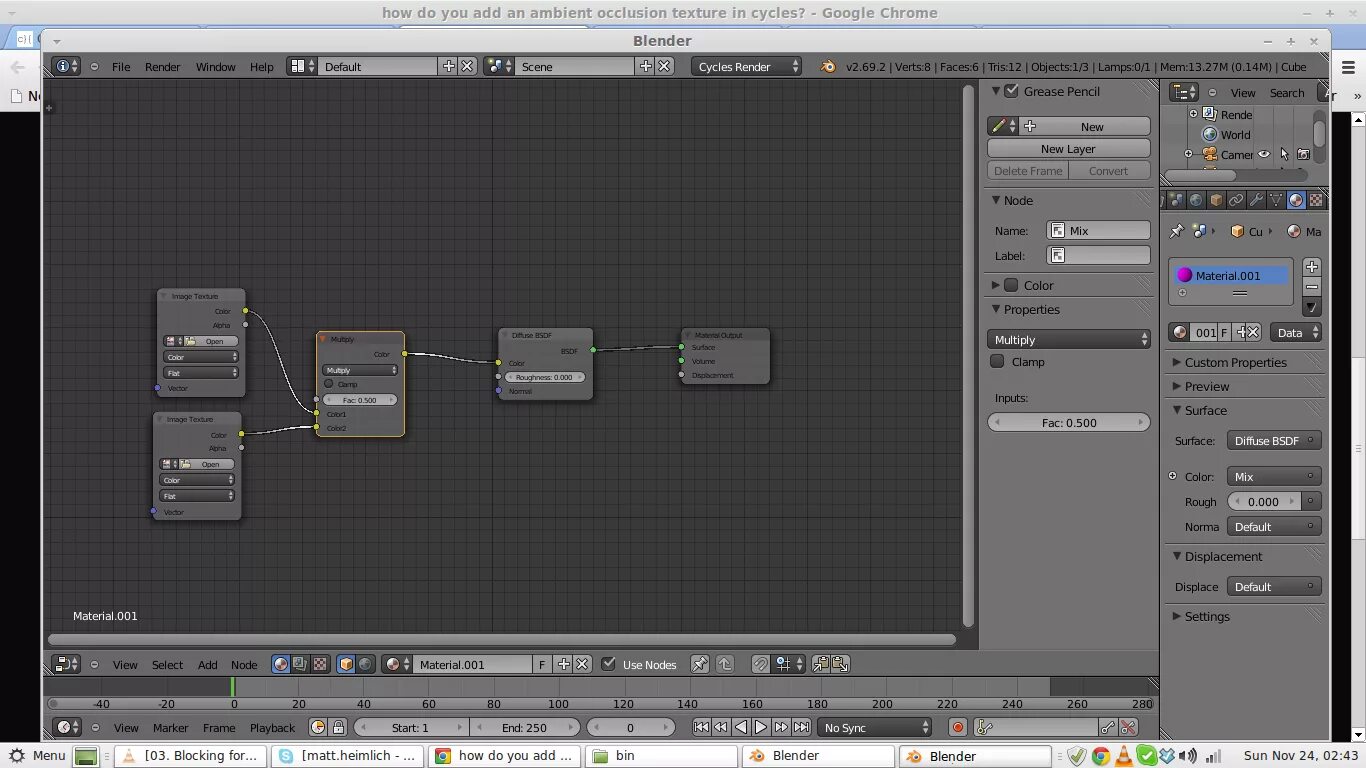Pin the properties context pushpin
The width and height of the screenshot is (1366, 768).
[1177, 231]
